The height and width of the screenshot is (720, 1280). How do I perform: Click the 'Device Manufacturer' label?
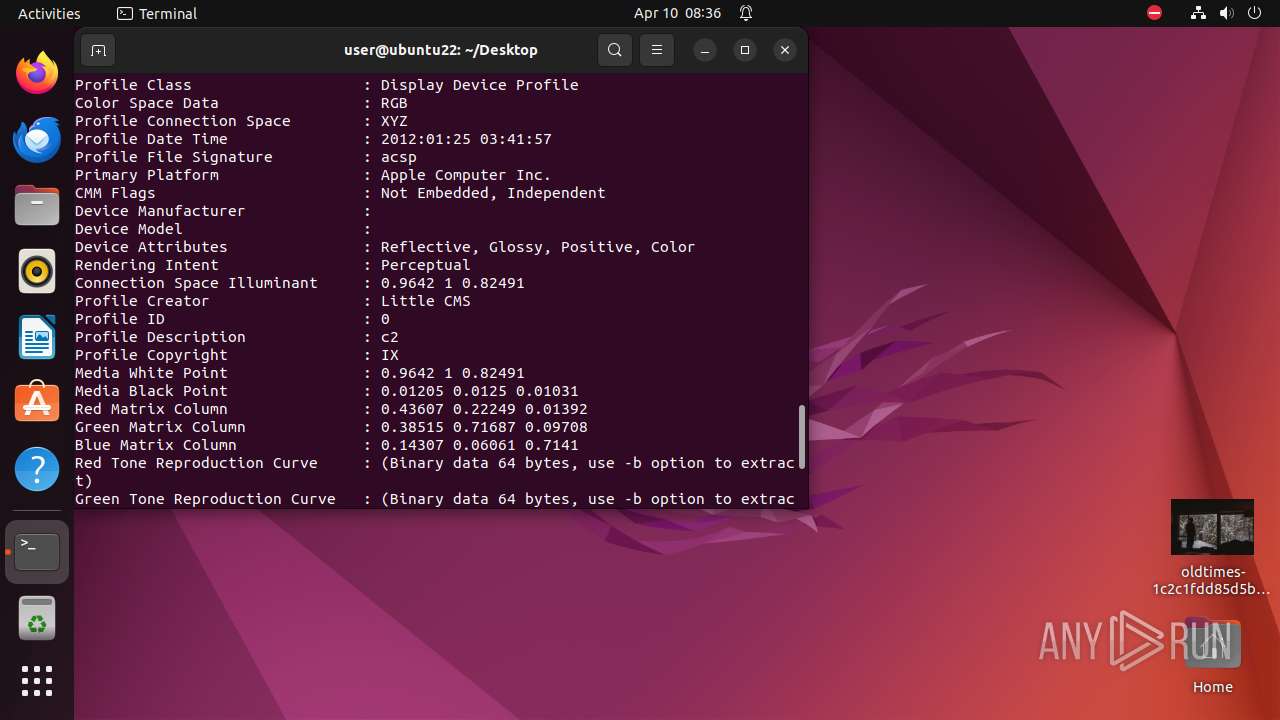(160, 211)
